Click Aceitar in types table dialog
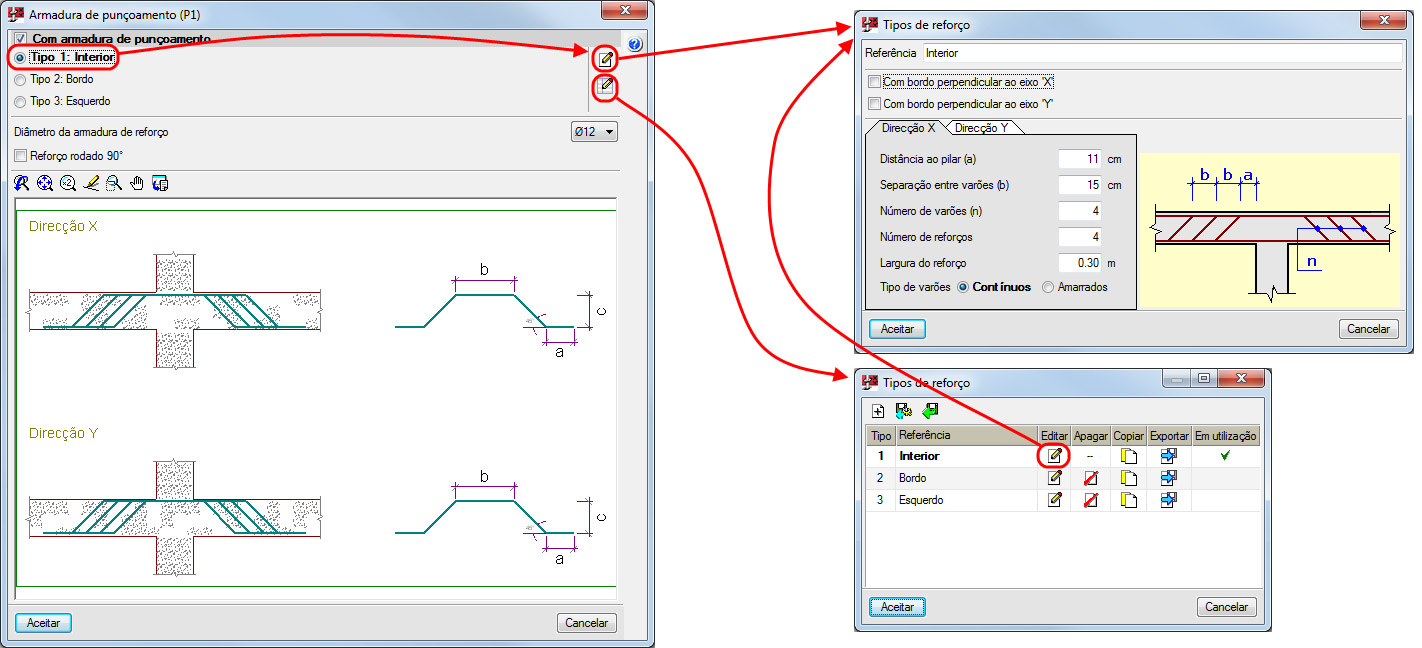1422x648 pixels. [898, 607]
